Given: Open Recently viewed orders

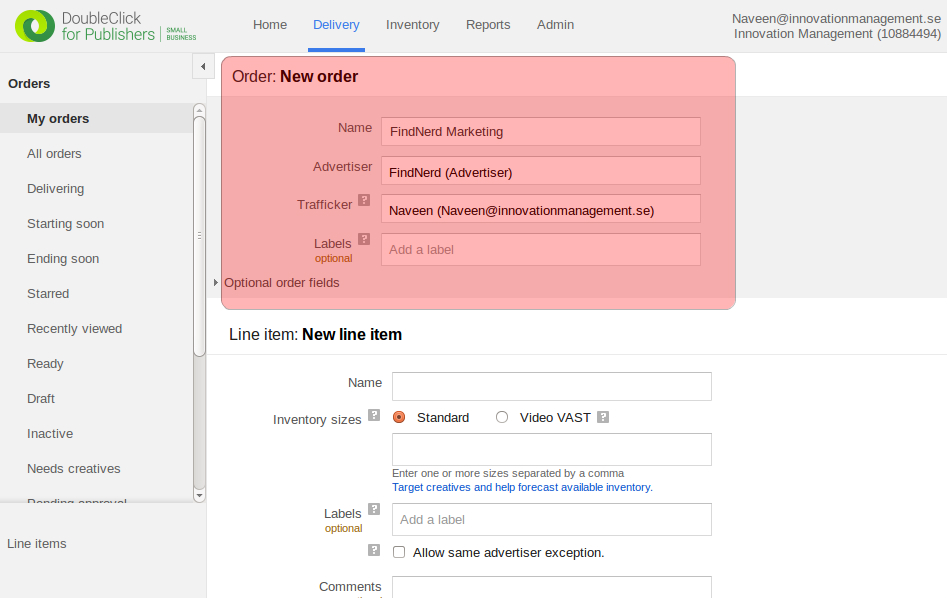Looking at the screenshot, I should [x=75, y=329].
